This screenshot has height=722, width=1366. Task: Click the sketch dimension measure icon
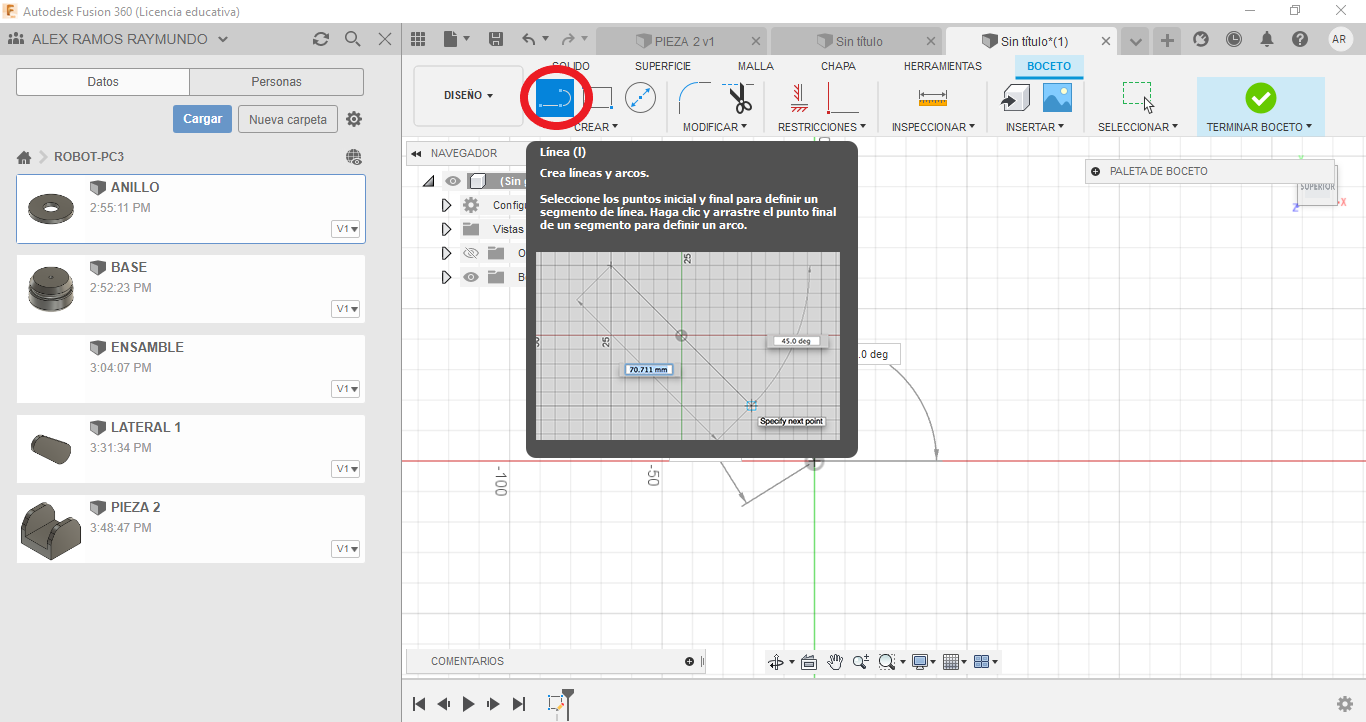(x=932, y=98)
